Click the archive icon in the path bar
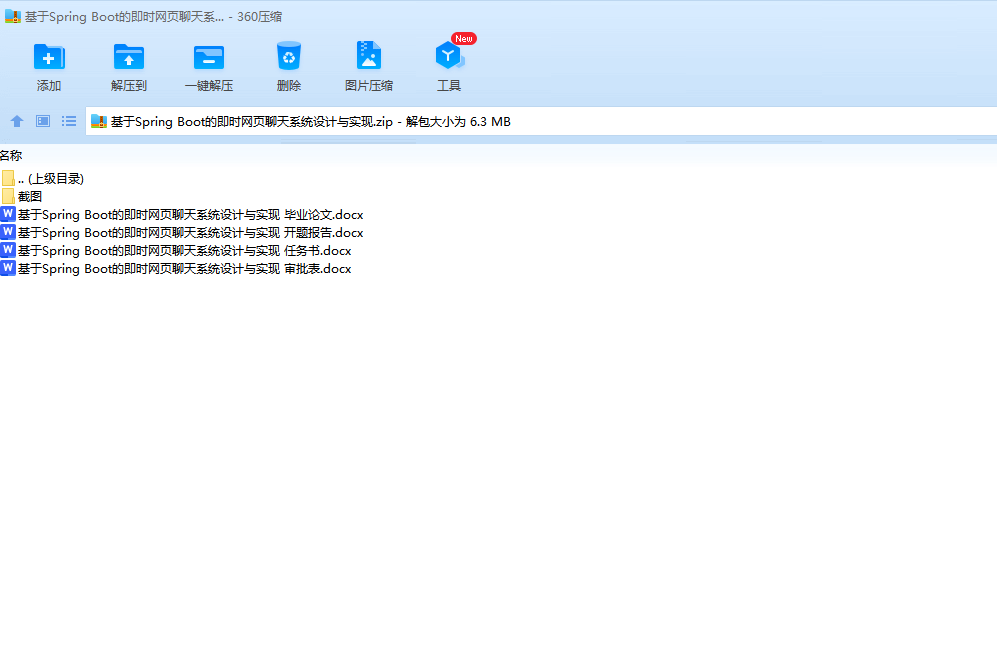Screen dimensions: 997x645 [x=99, y=121]
